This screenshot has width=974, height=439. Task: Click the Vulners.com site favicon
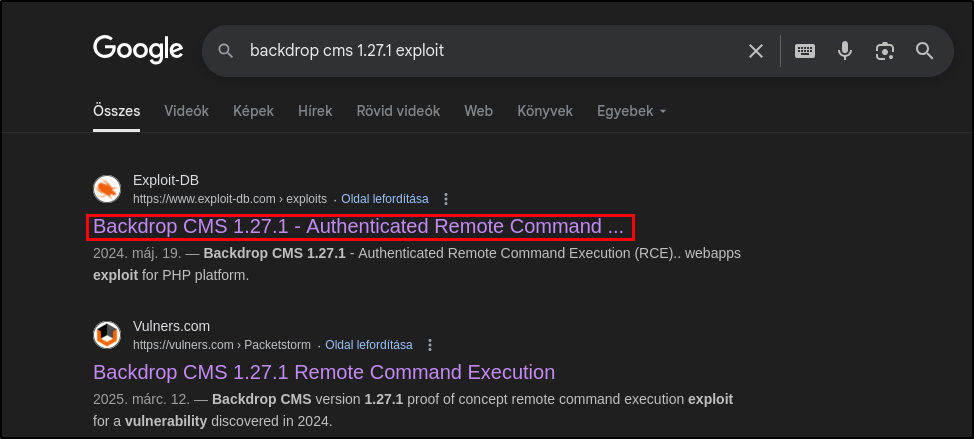tap(107, 335)
